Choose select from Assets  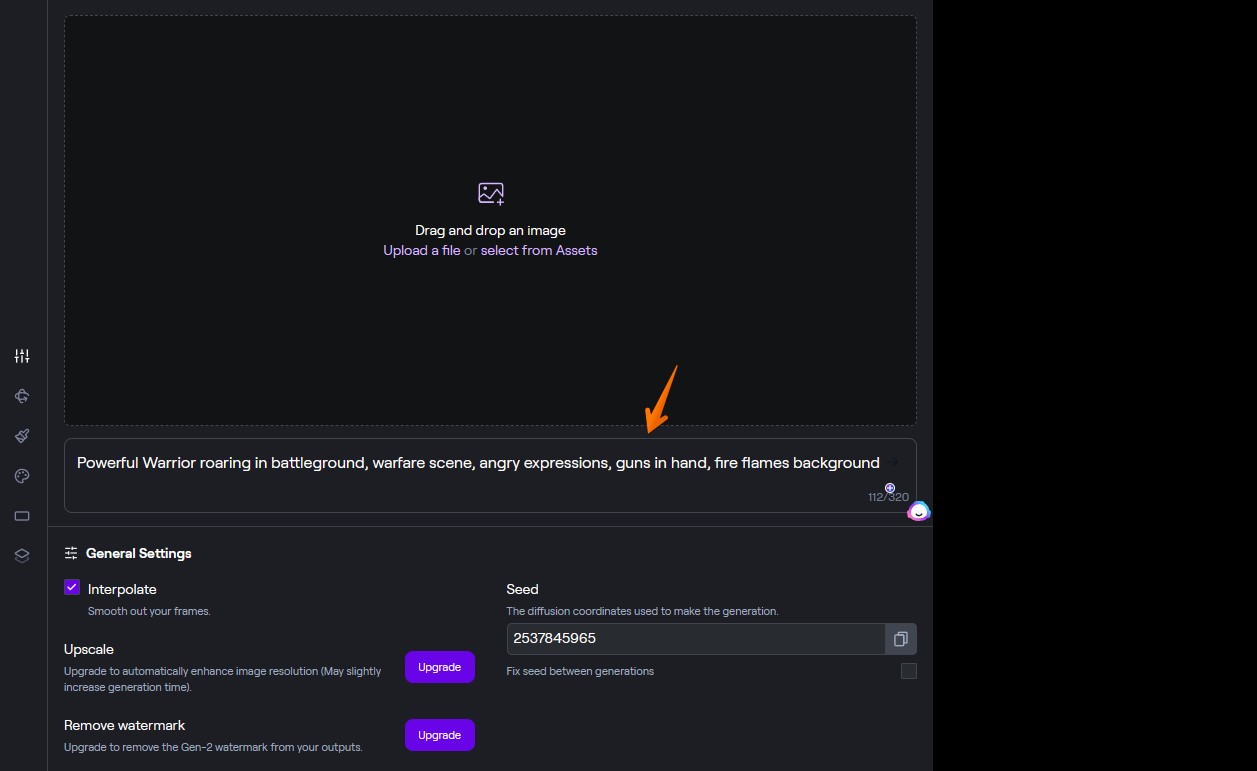pos(539,250)
